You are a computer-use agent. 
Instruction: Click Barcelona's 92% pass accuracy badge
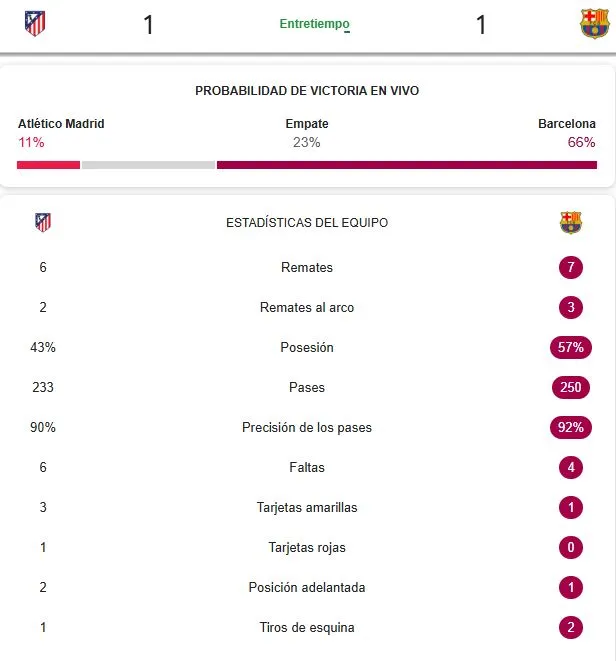tap(571, 427)
